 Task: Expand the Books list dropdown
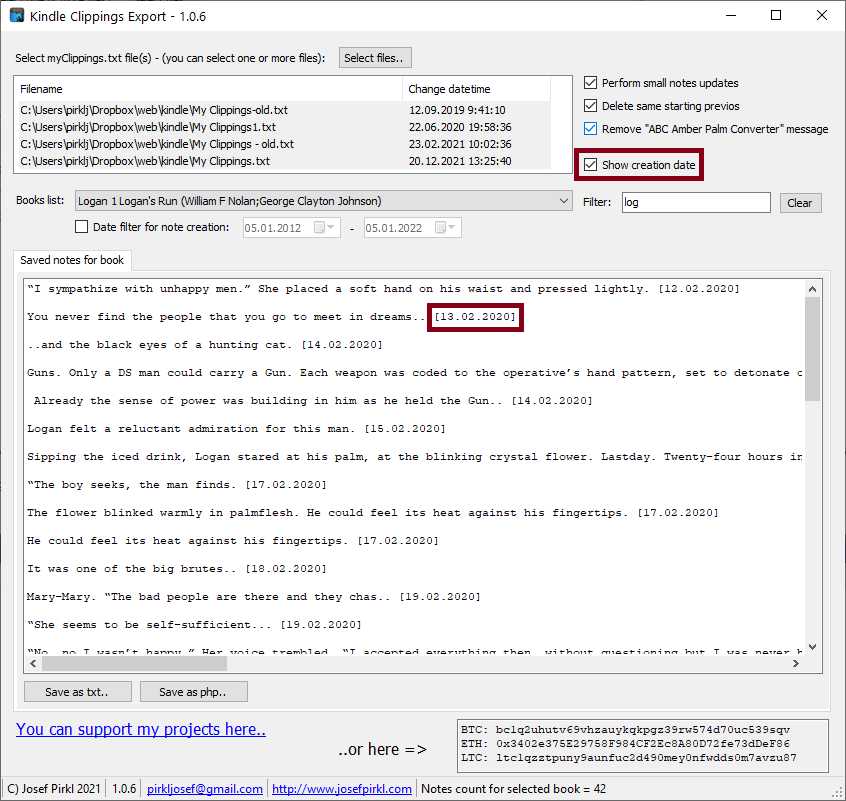coord(564,201)
